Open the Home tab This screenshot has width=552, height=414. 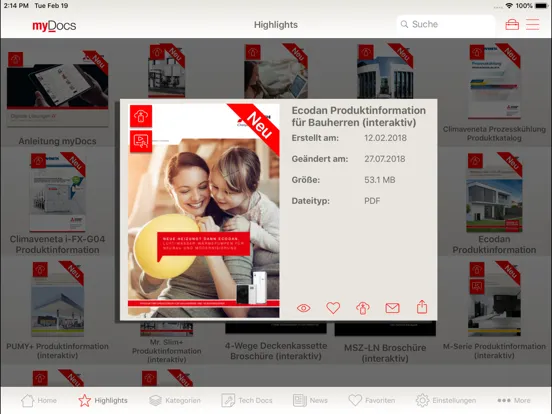pyautogui.click(x=39, y=400)
